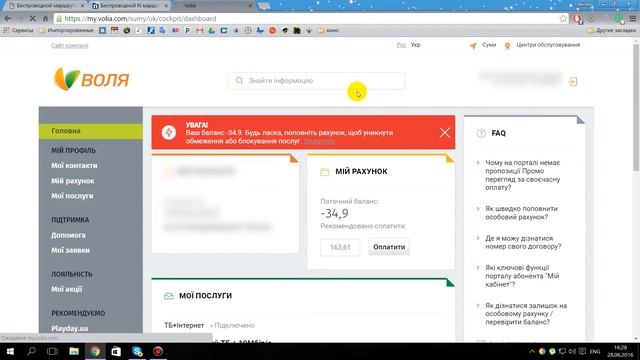Viewport: 640px width, 360px height.
Task: Switch to the second Беспроводной N tab
Action: [x=129, y=6]
